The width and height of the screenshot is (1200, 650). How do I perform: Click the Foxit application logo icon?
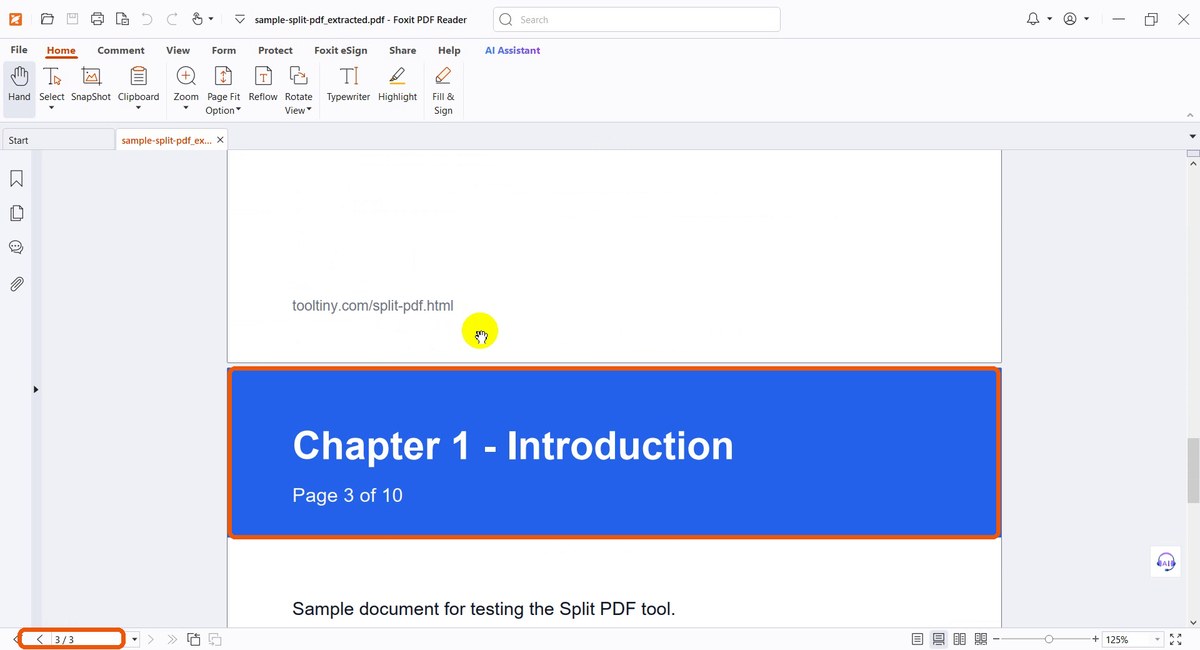click(x=16, y=19)
